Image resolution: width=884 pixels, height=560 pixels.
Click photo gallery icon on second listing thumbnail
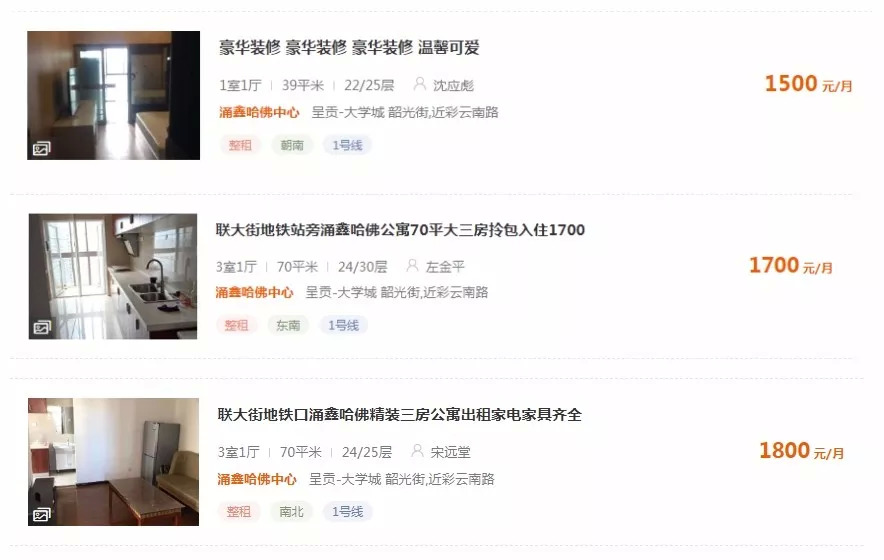[42, 328]
